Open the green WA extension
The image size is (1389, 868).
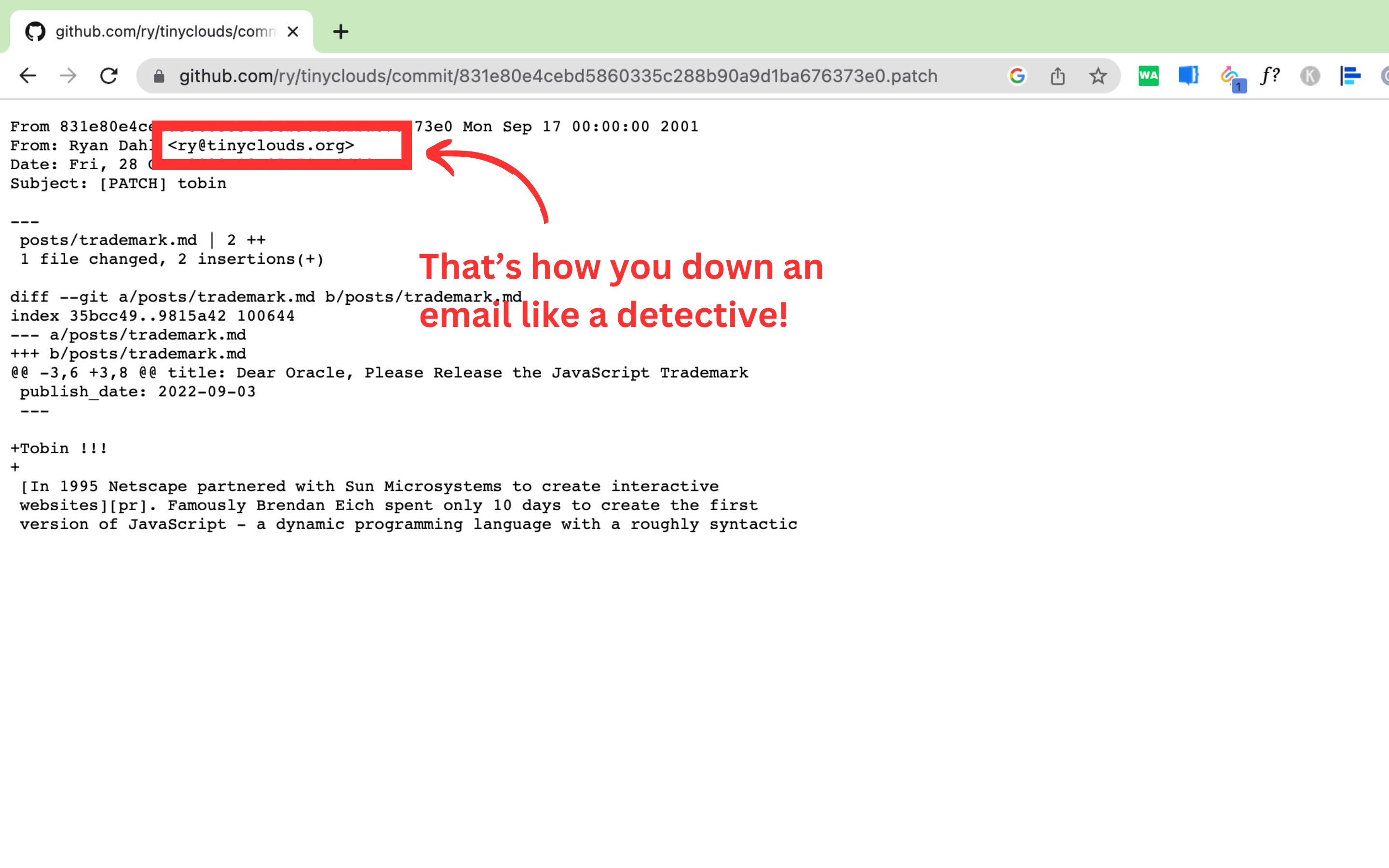point(1148,76)
